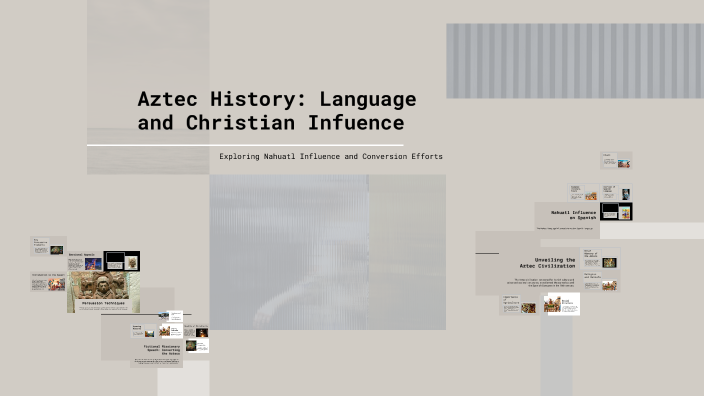Open the 'Social Structure' white slide thumbnail
The image size is (704, 396).
pyautogui.click(x=561, y=304)
